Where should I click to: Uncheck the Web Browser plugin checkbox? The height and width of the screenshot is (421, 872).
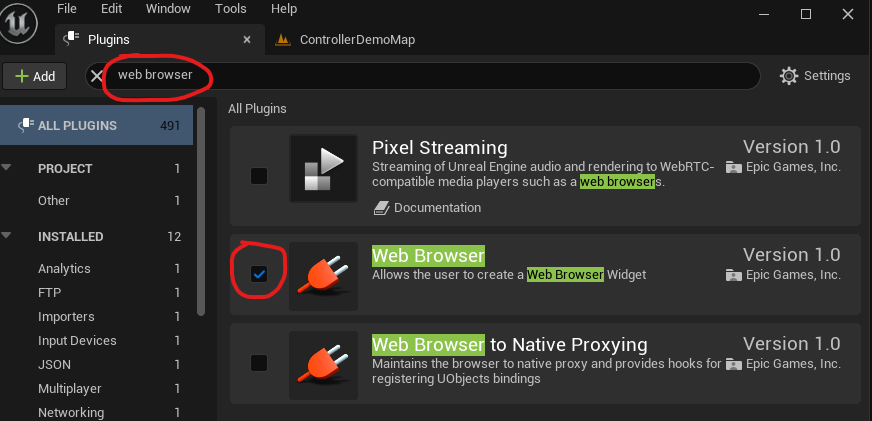[259, 274]
